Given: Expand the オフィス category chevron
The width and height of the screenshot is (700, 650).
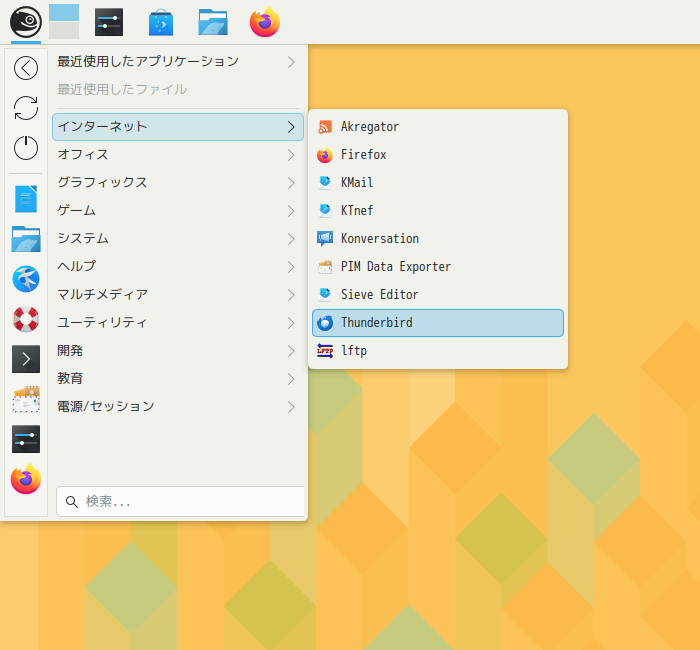Looking at the screenshot, I should click(291, 155).
